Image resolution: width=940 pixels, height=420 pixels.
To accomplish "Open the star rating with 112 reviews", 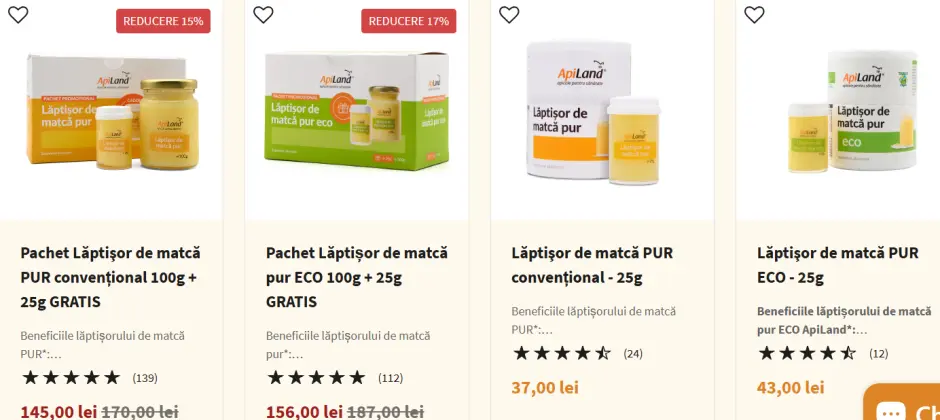I will point(335,378).
